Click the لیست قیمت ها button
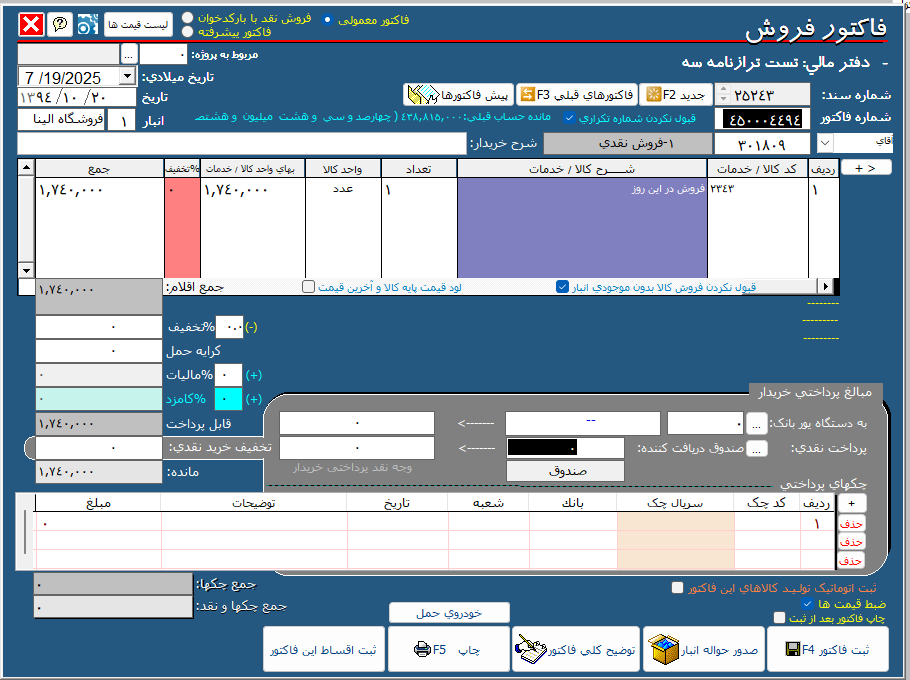 pyautogui.click(x=138, y=23)
